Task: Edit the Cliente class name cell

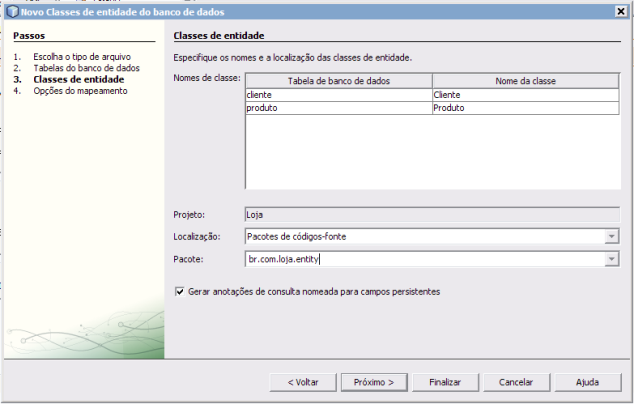Action: pyautogui.click(x=525, y=94)
